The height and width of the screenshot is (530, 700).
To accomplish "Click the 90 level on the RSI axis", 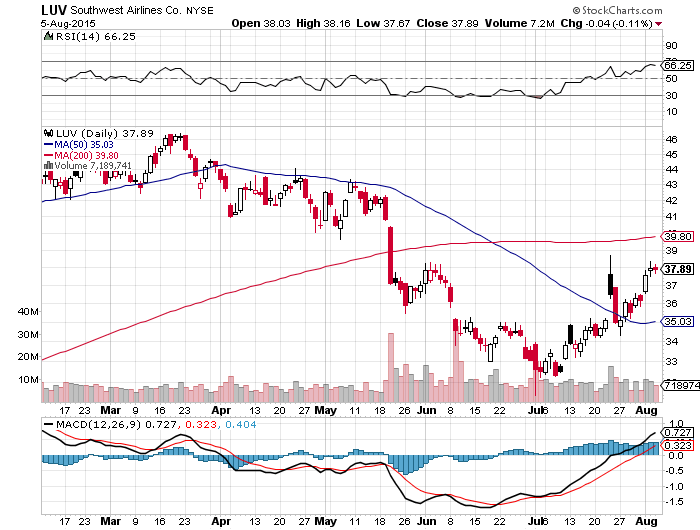I will tap(671, 46).
